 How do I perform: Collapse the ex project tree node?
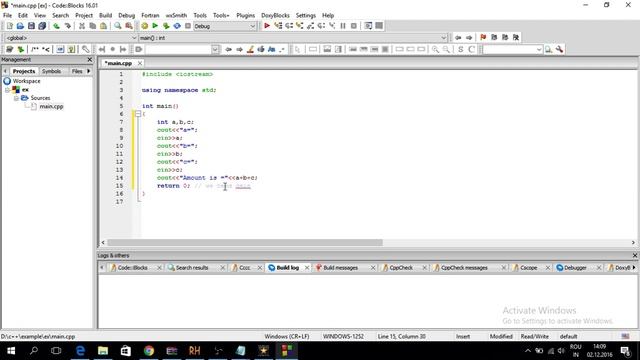pos(7,89)
